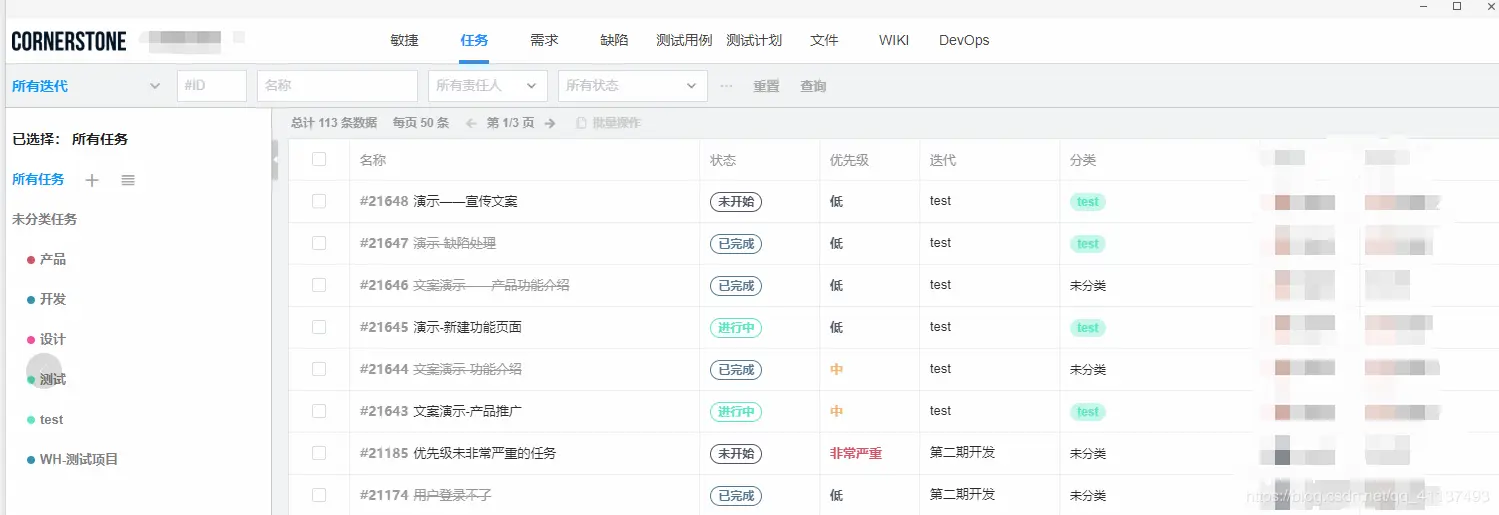1499x515 pixels.
Task: Open task #21643 文案演示-产品推广
Action: 440,411
